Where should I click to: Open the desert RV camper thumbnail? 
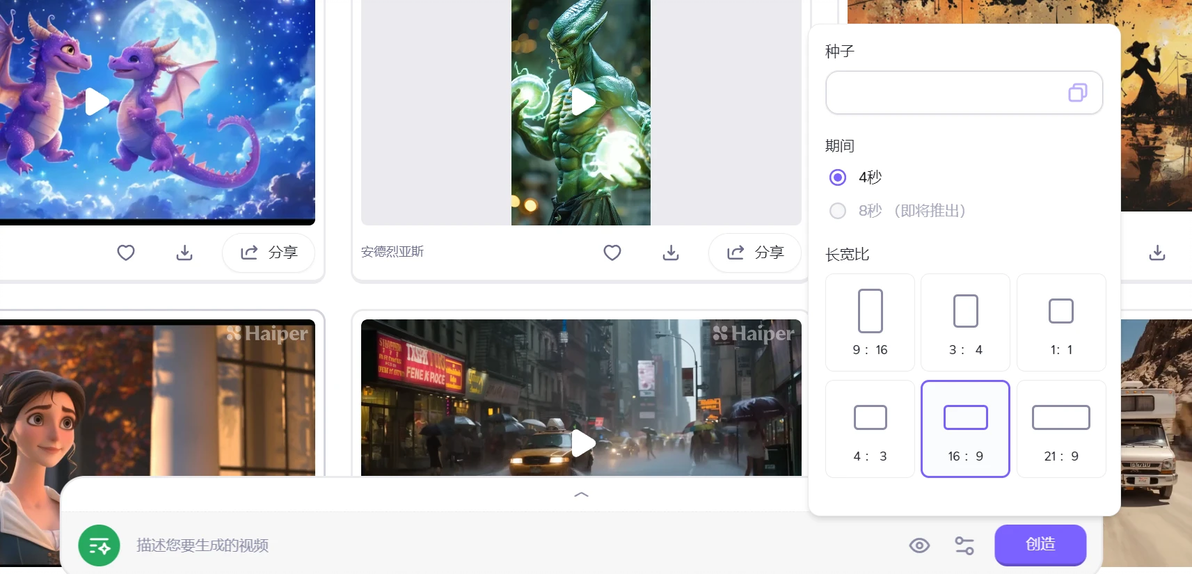[x=1156, y=445]
